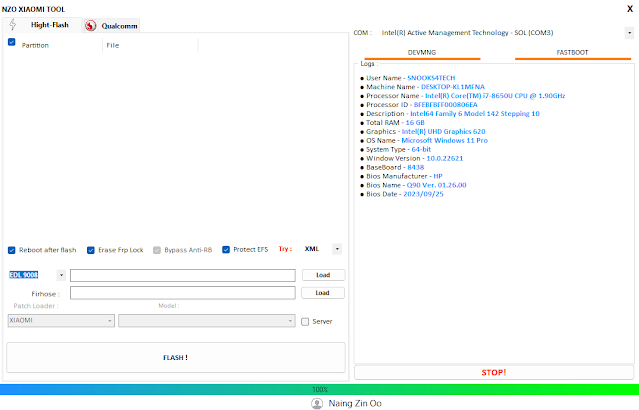Click the Bios Date 2023/09/25 entry
639x410 pixels.
coord(402,194)
